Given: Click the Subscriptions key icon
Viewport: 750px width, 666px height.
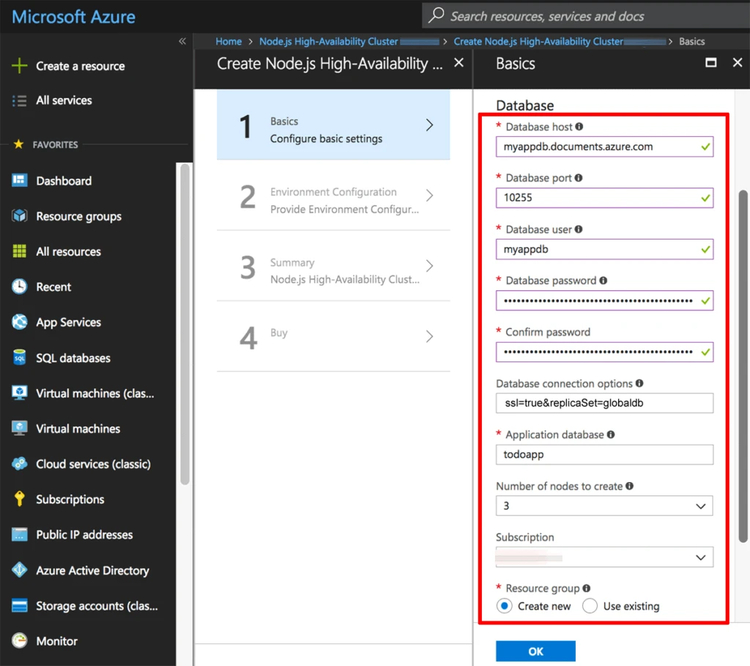Looking at the screenshot, I should (x=19, y=499).
